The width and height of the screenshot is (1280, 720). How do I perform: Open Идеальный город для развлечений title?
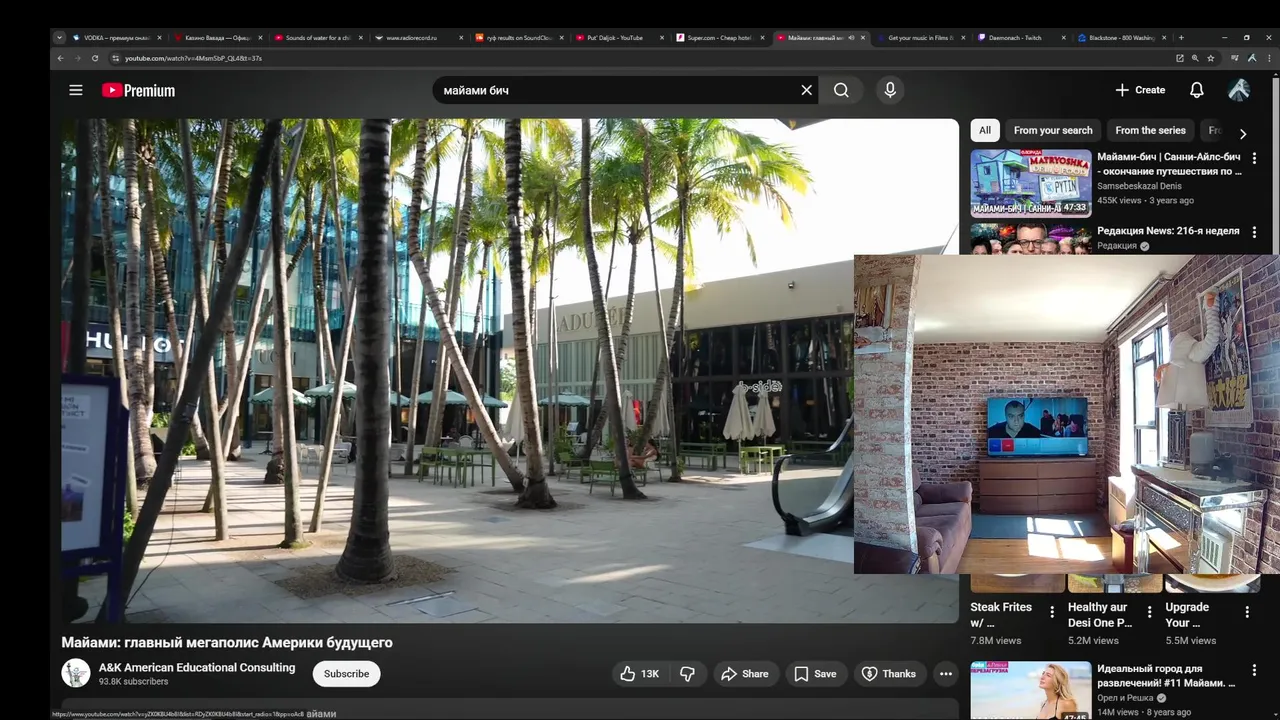tap(1166, 676)
